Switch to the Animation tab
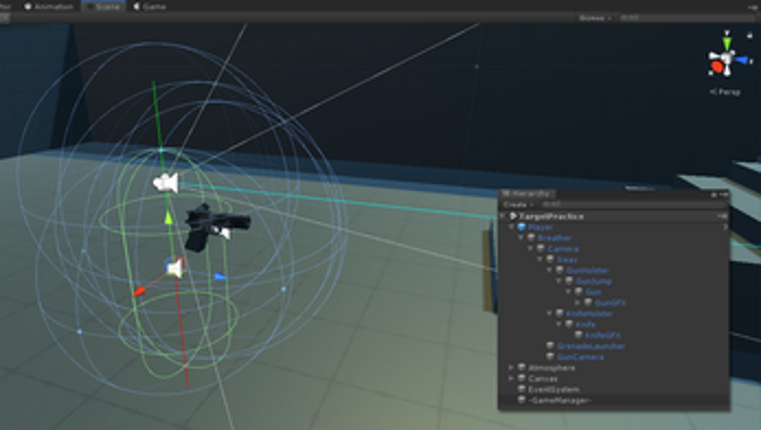Screen dimensions: 761x430 click(49, 6)
